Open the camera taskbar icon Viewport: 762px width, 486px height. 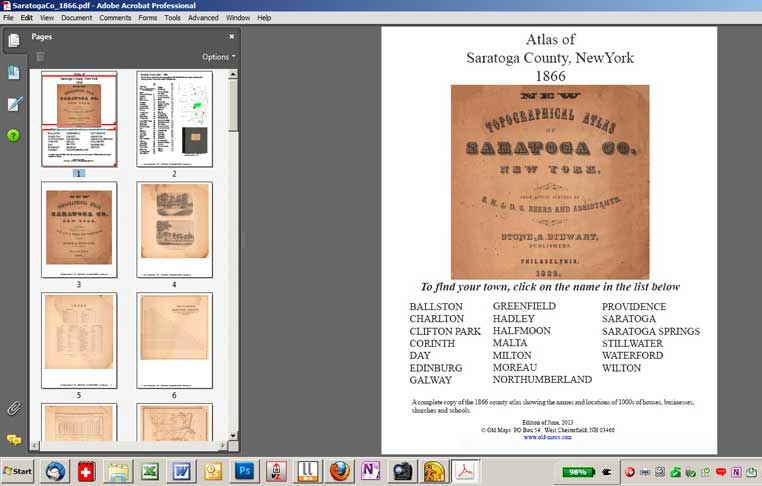[402, 471]
